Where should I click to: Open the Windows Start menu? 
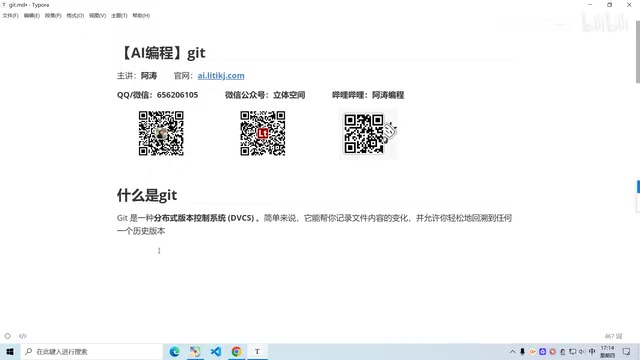tap(10, 351)
